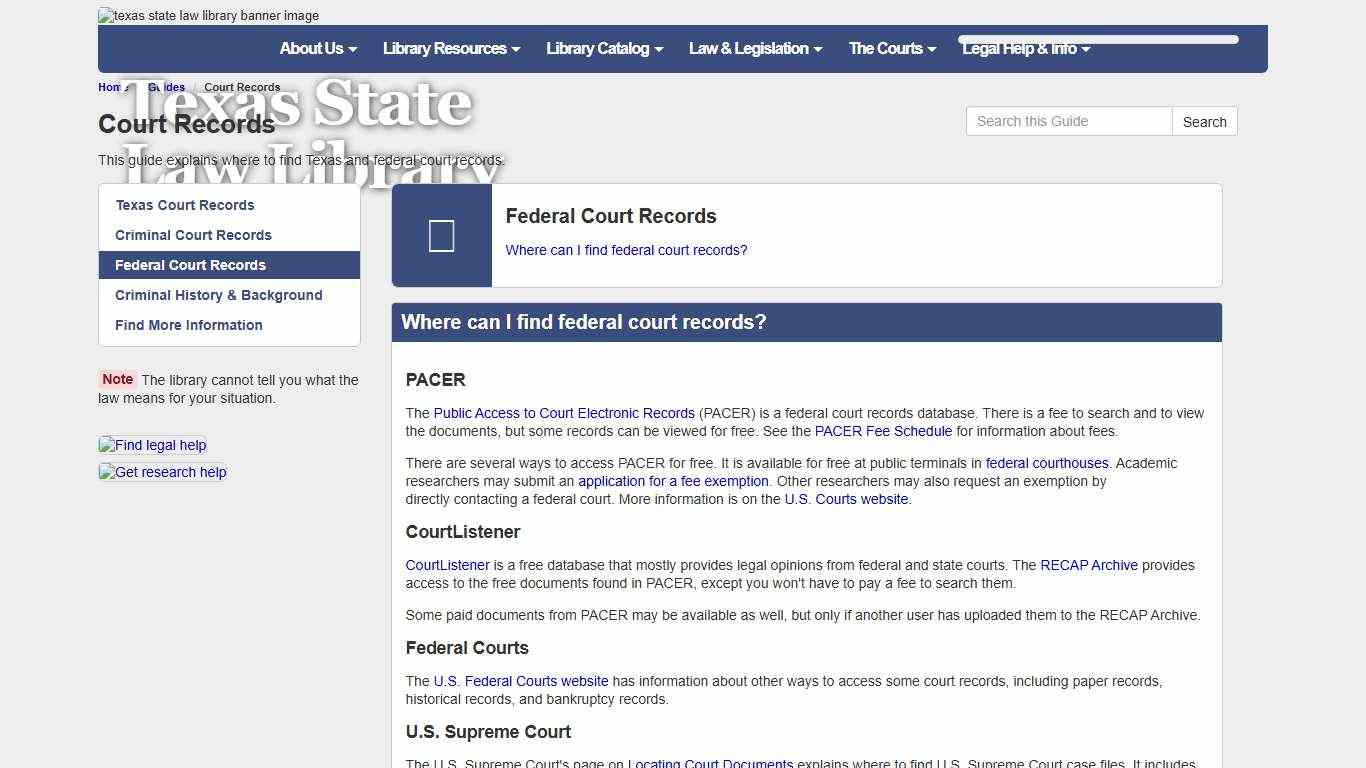Open Criminal History & Background page
The height and width of the screenshot is (768, 1366).
tap(219, 295)
